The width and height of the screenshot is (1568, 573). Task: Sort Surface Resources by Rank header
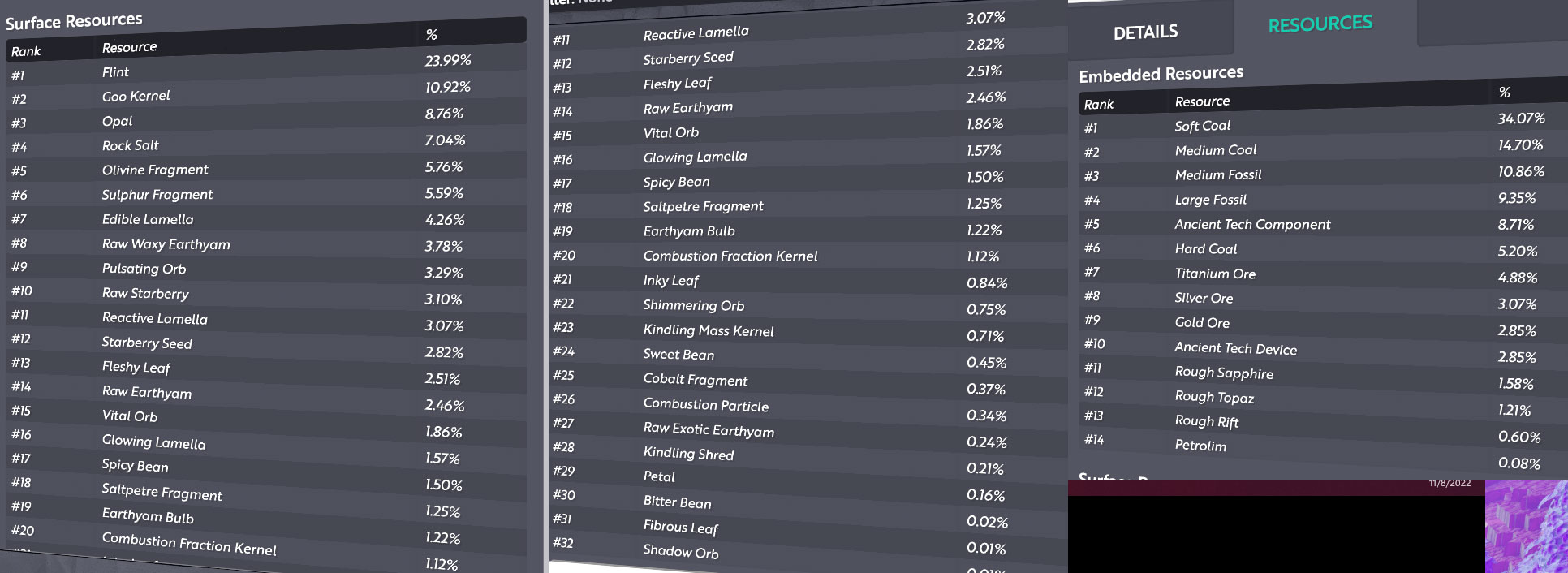point(26,51)
